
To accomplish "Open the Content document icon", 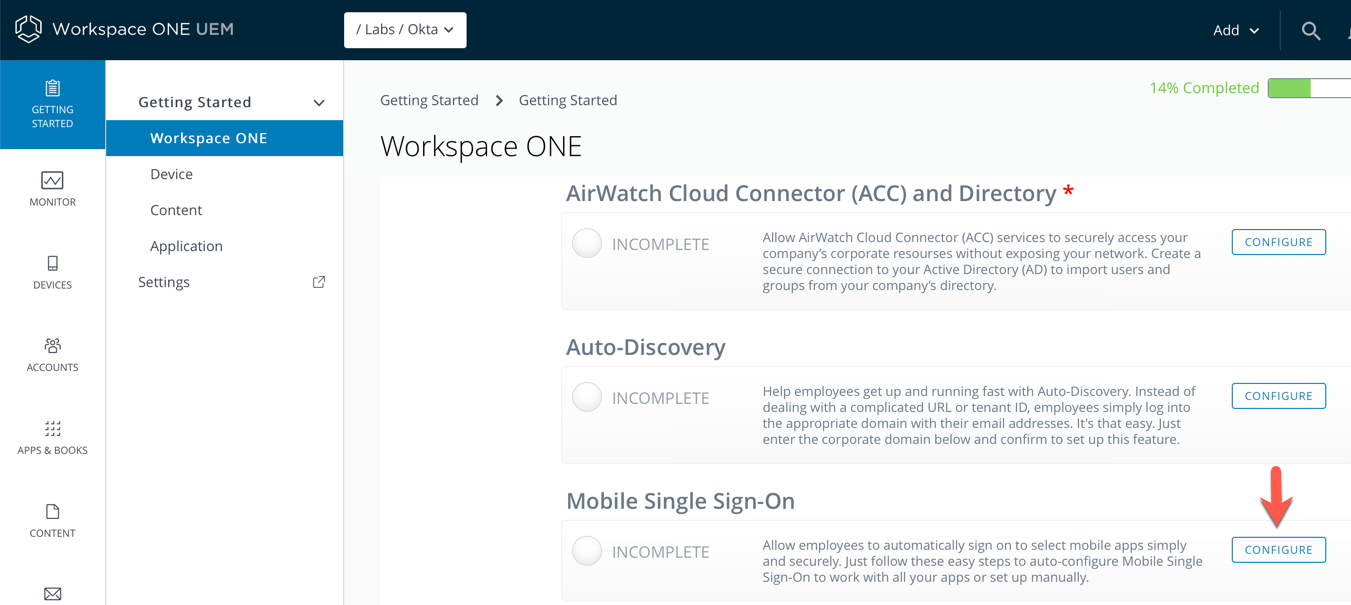I will point(52,512).
